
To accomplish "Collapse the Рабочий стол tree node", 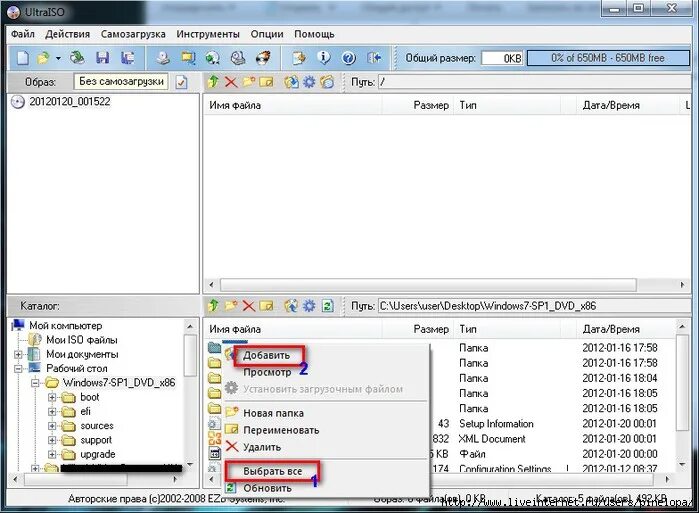I will 18,369.
